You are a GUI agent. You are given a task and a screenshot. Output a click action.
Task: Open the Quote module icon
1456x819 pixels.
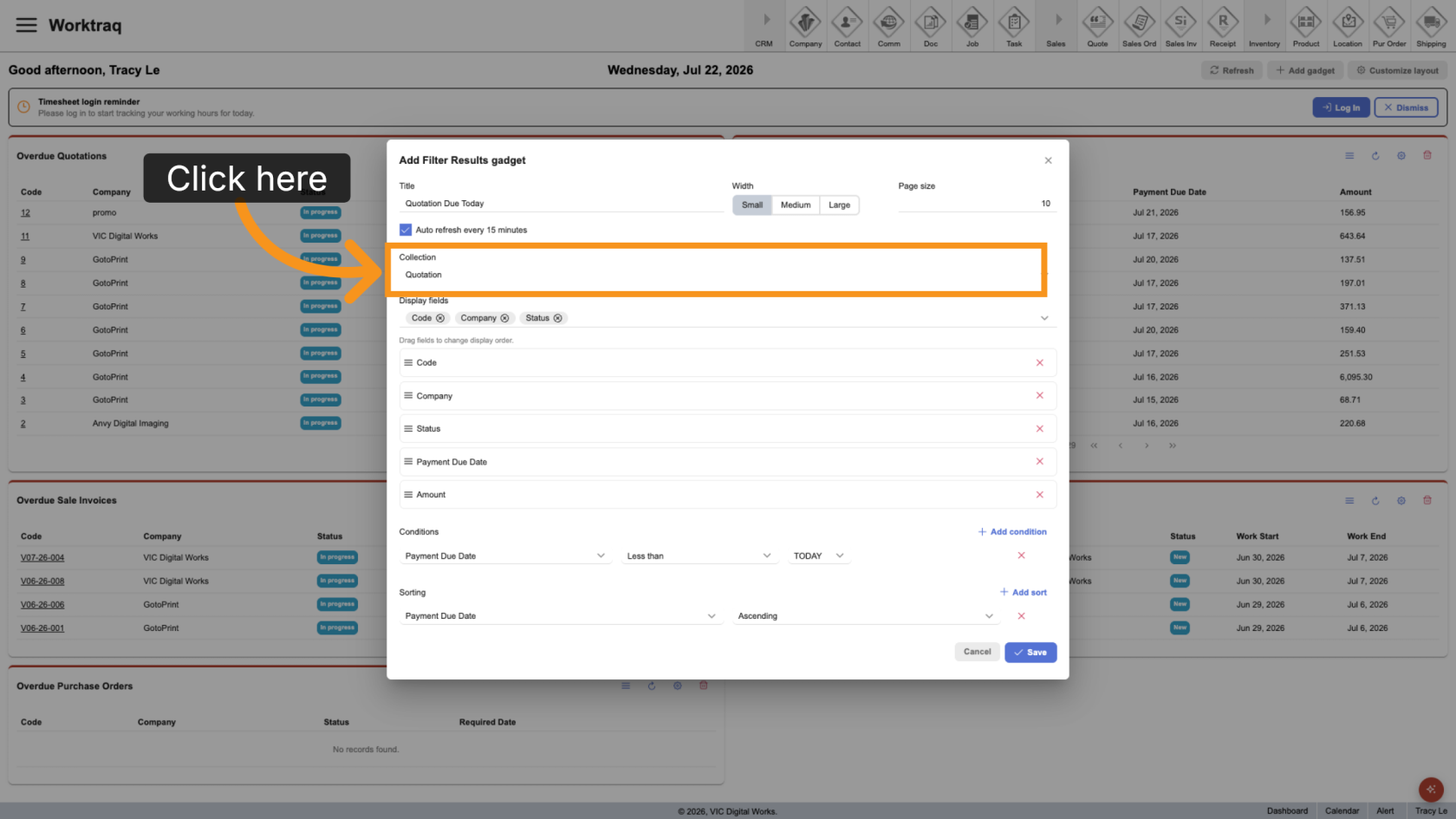(x=1097, y=26)
